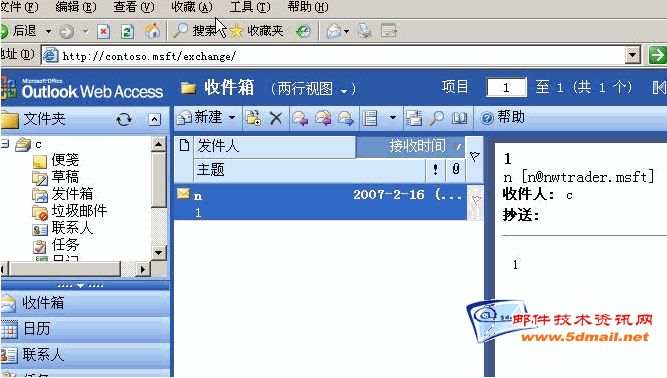Refresh the folder list
This screenshot has height=378, width=667.
click(124, 119)
